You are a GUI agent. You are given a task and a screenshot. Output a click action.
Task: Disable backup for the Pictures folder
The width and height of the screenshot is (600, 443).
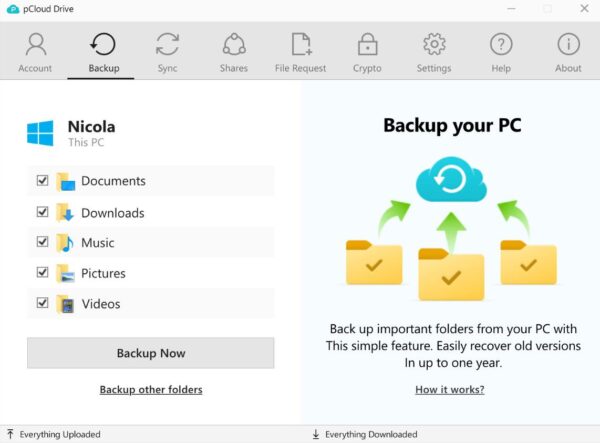[42, 272]
